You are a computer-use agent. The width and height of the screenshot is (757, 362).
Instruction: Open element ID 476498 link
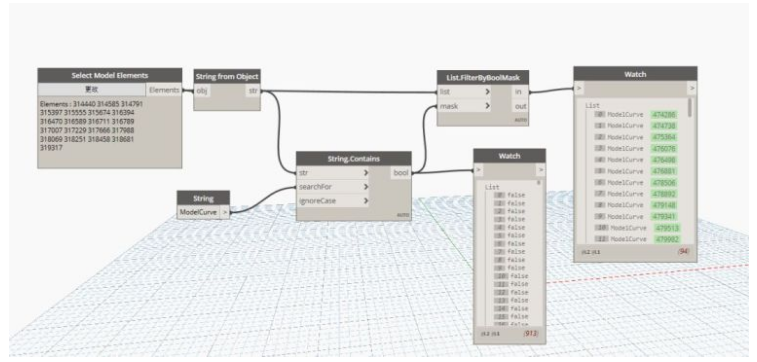click(664, 160)
